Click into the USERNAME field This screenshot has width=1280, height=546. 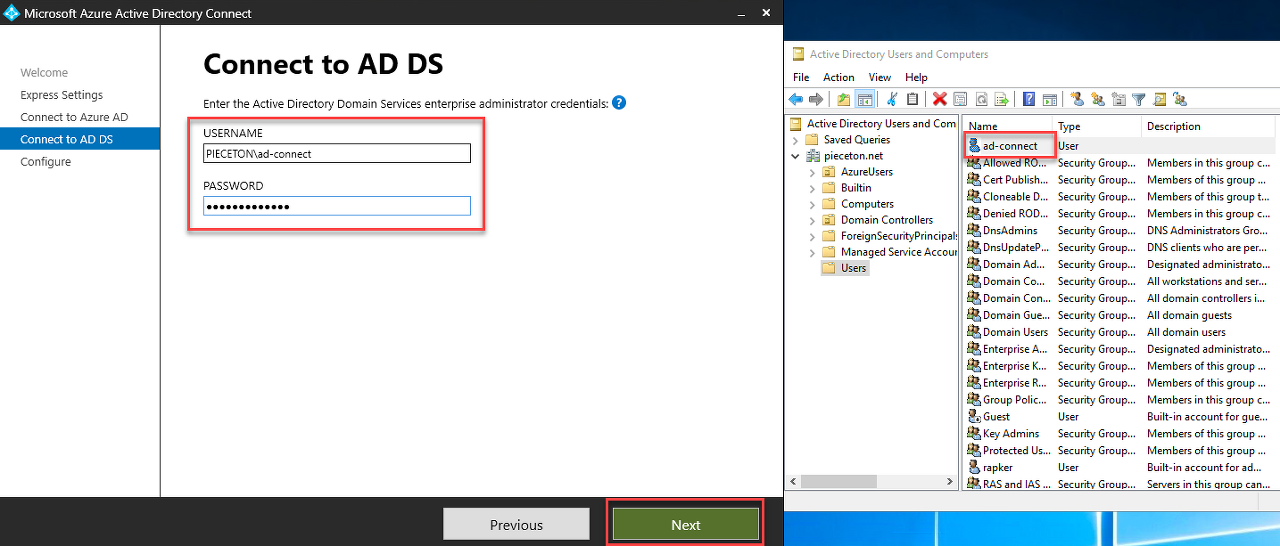(x=336, y=153)
